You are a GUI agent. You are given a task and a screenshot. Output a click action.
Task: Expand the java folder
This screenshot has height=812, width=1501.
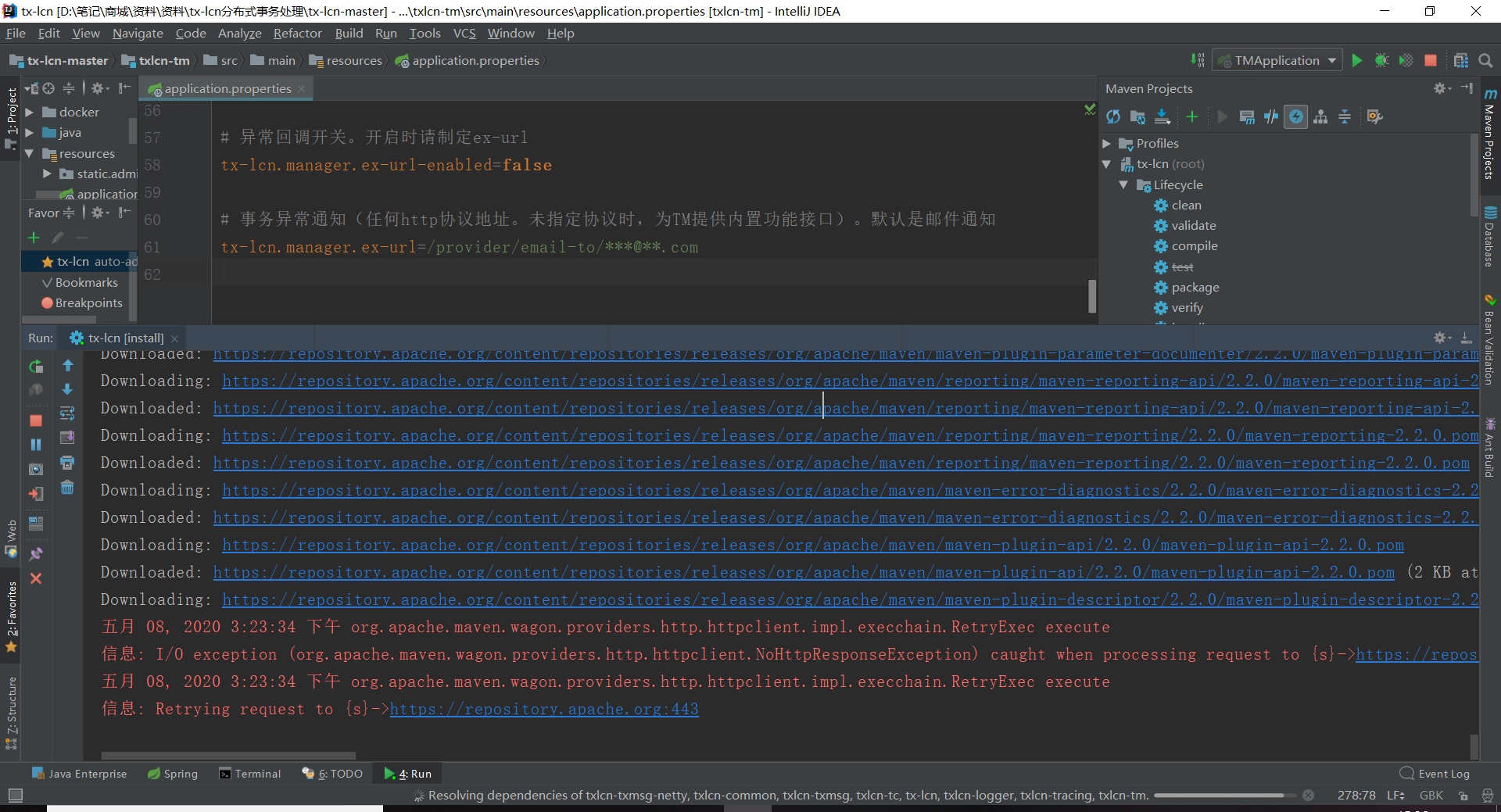point(29,133)
